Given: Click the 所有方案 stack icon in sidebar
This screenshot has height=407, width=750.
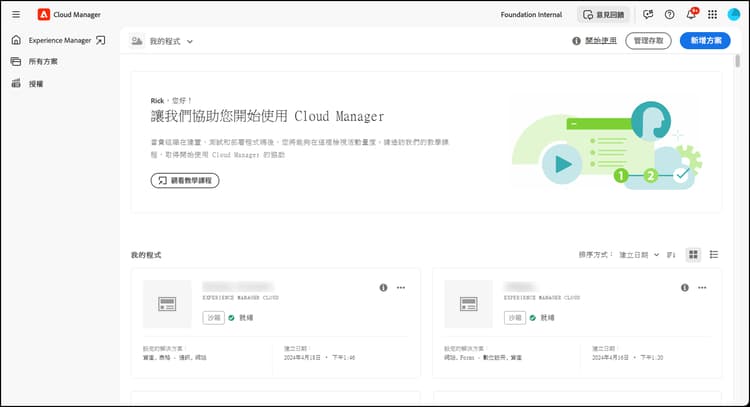Looking at the screenshot, I should tap(16, 61).
